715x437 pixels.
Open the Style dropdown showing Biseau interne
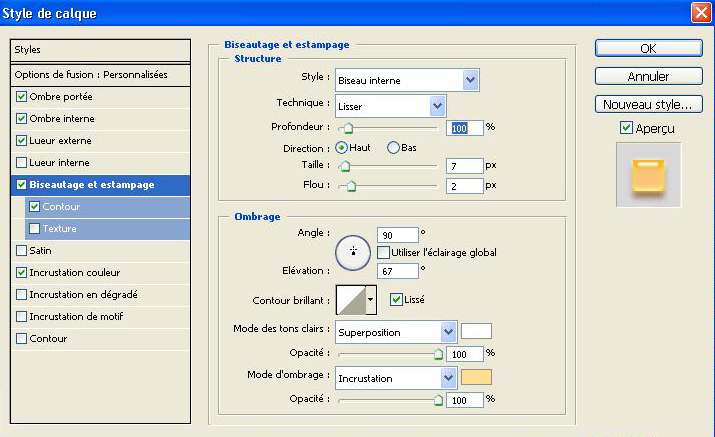tap(407, 80)
